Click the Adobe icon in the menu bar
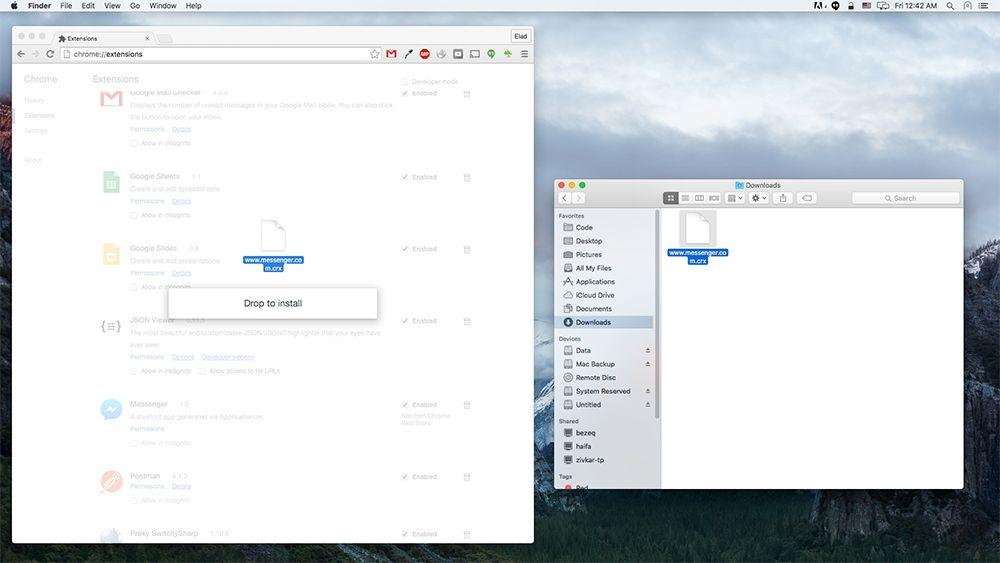 (818, 6)
